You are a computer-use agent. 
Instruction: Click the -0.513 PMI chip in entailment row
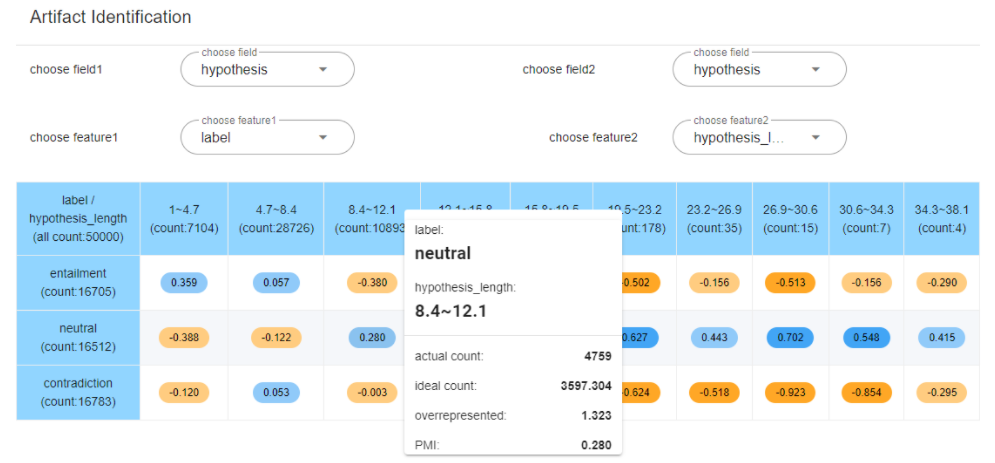point(790,283)
